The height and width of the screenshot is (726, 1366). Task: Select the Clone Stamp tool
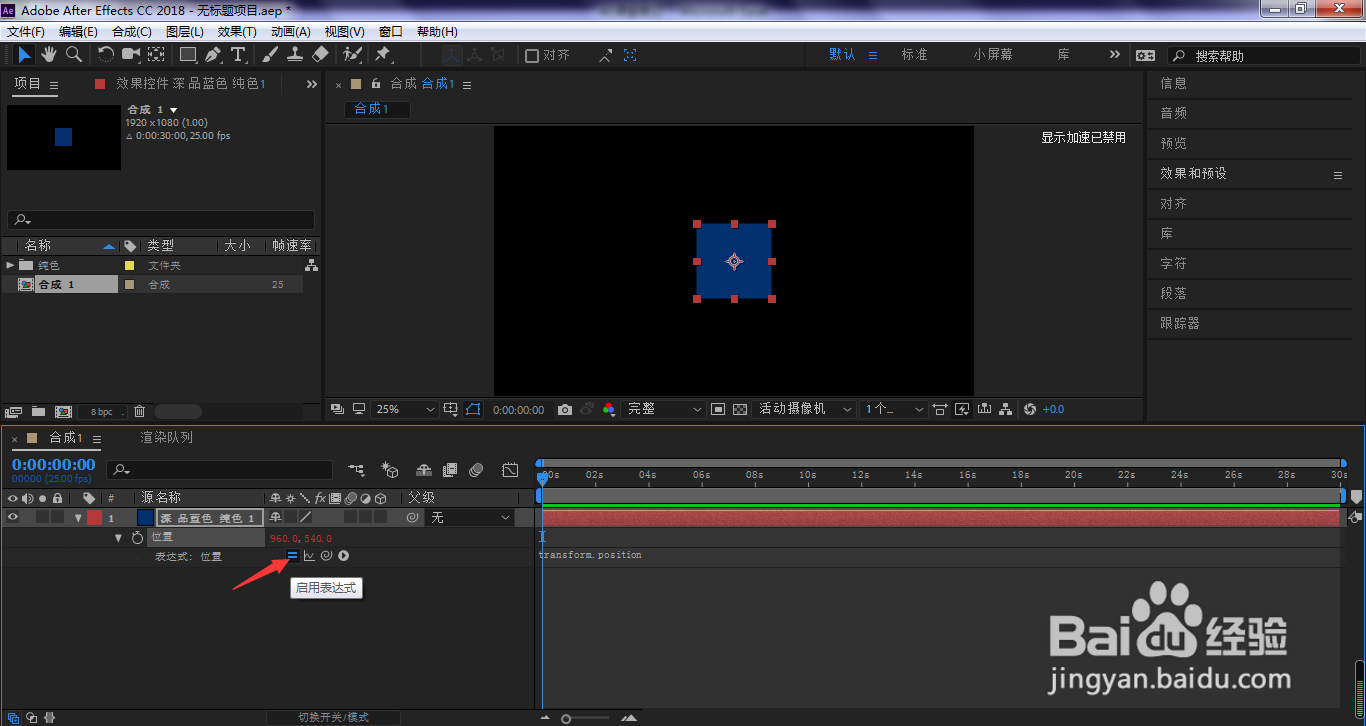tap(296, 54)
